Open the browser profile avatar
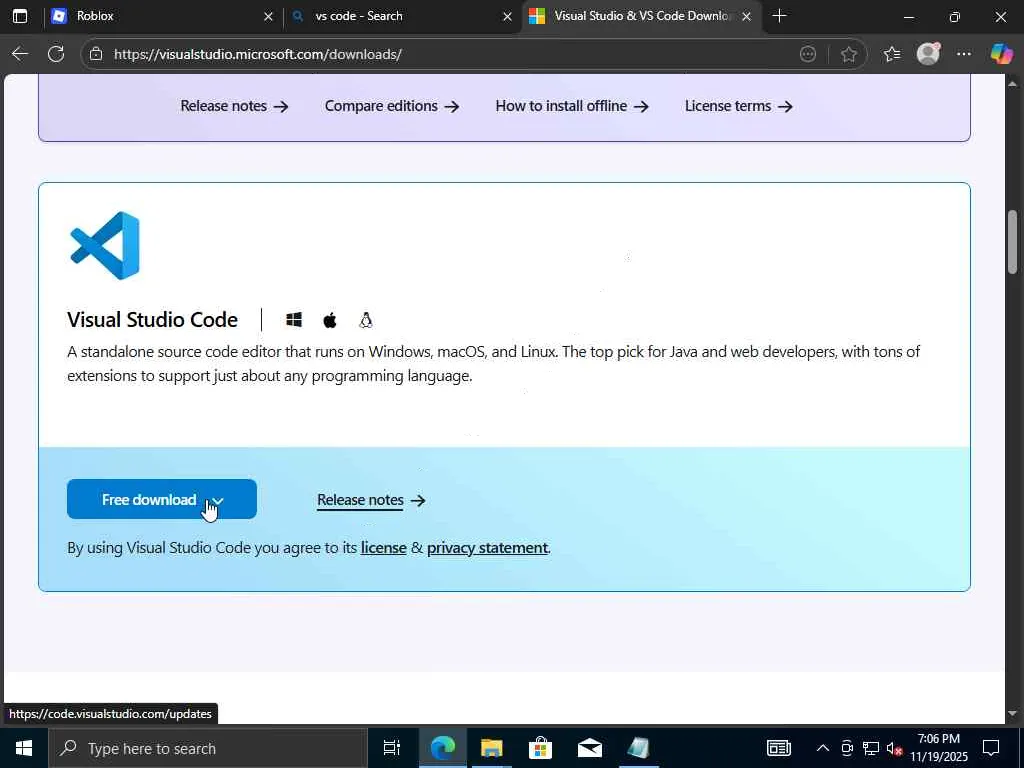Screen dimensions: 1024x768 coord(928,54)
